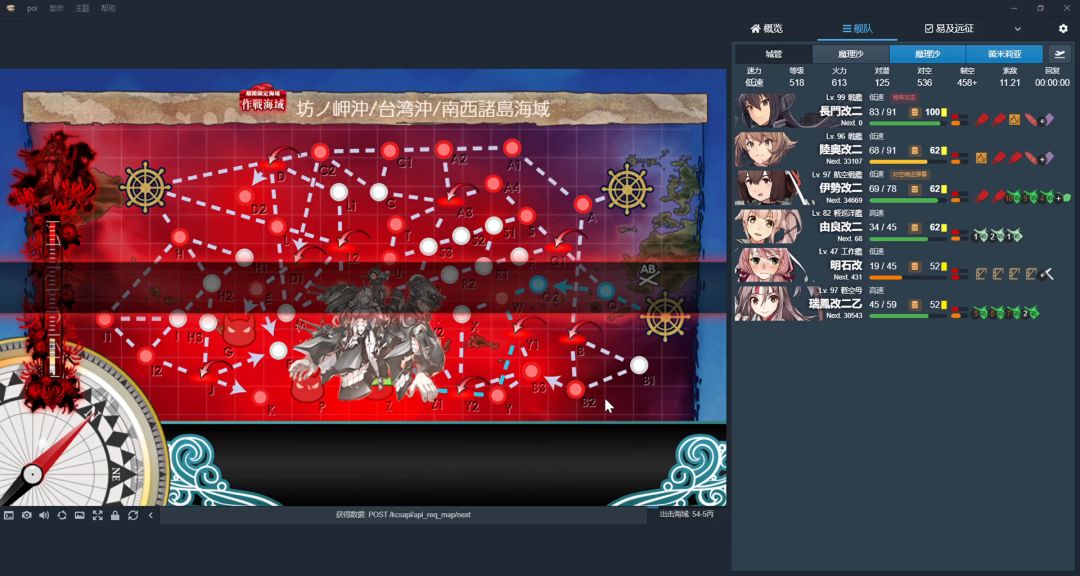Click the airplane land-base button

1058,54
